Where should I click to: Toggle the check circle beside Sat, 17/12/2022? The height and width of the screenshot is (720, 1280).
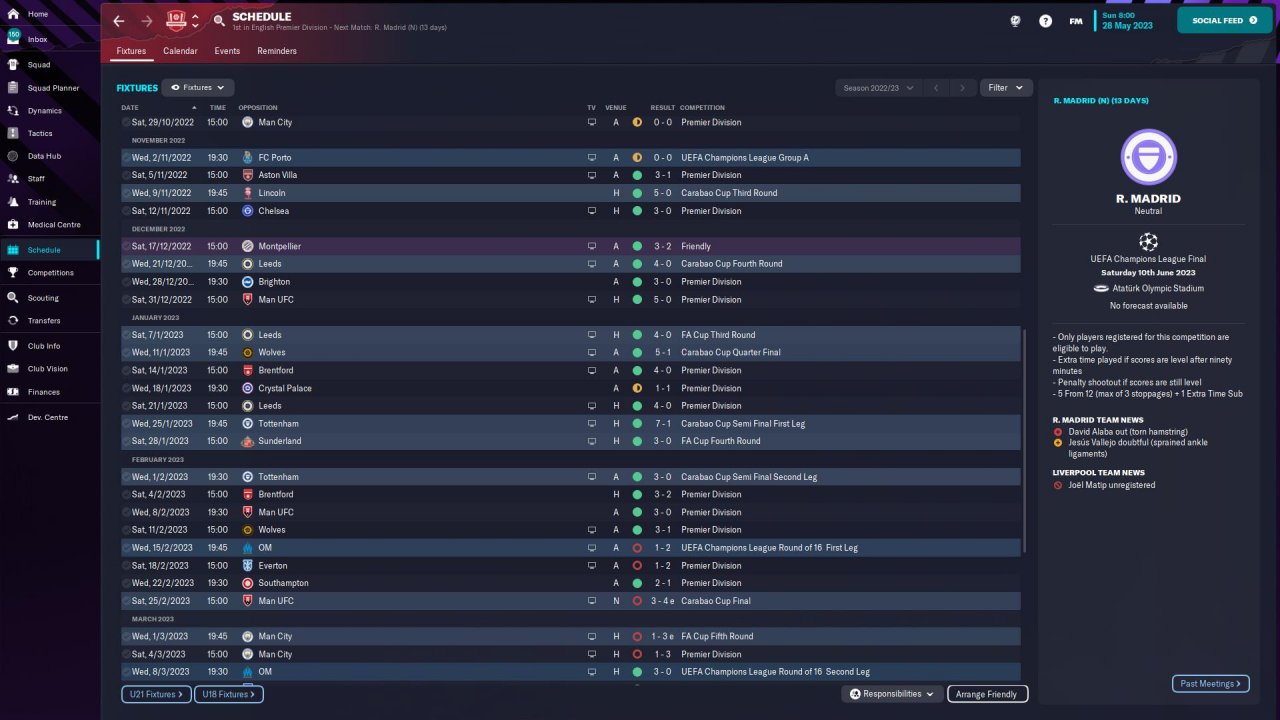click(x=126, y=246)
